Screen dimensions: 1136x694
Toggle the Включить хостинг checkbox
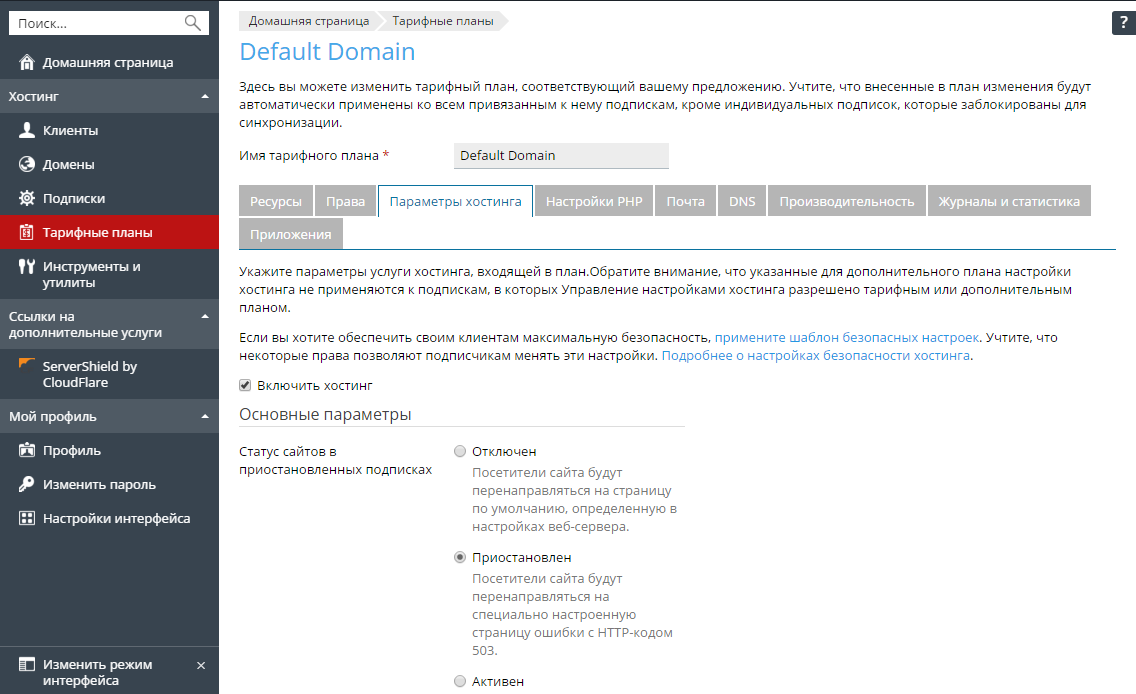245,385
